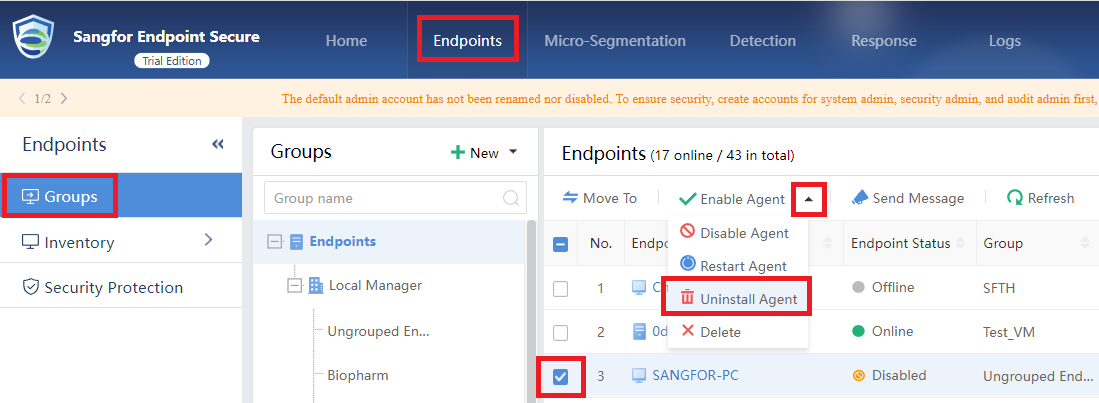Check the checkbox for endpoint row 1
Viewport: 1099px width, 403px height.
[x=561, y=289]
